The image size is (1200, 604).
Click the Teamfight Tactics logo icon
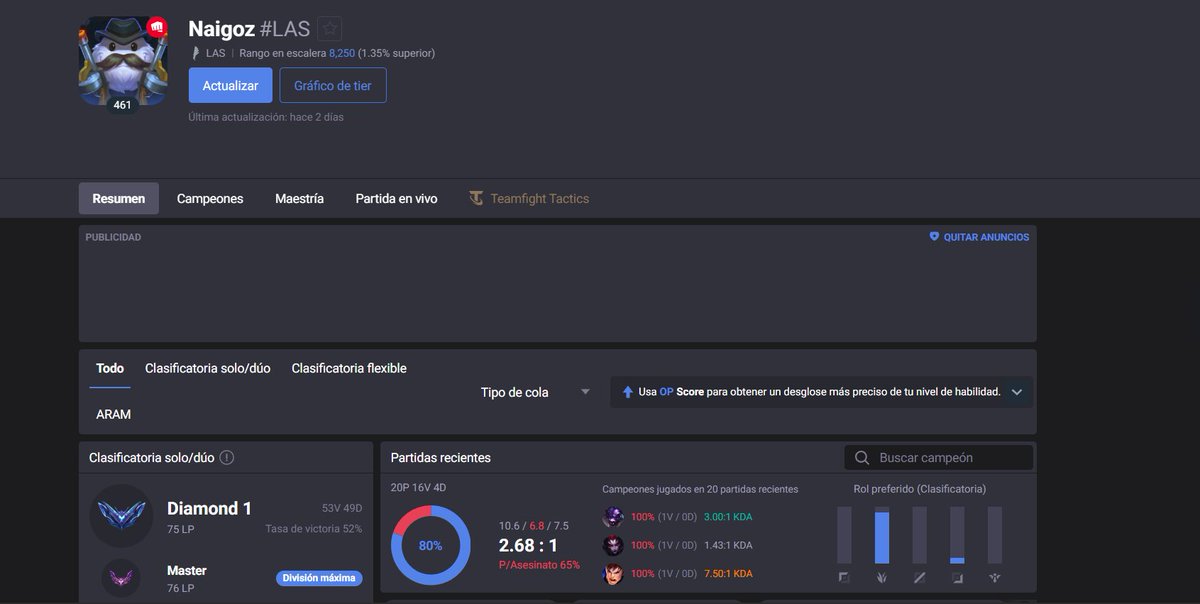coord(476,198)
